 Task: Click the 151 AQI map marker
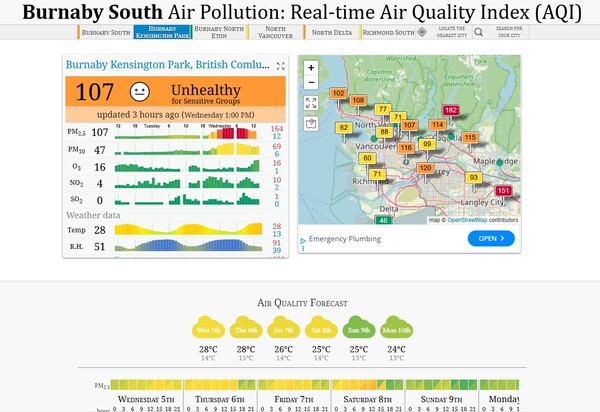click(503, 191)
